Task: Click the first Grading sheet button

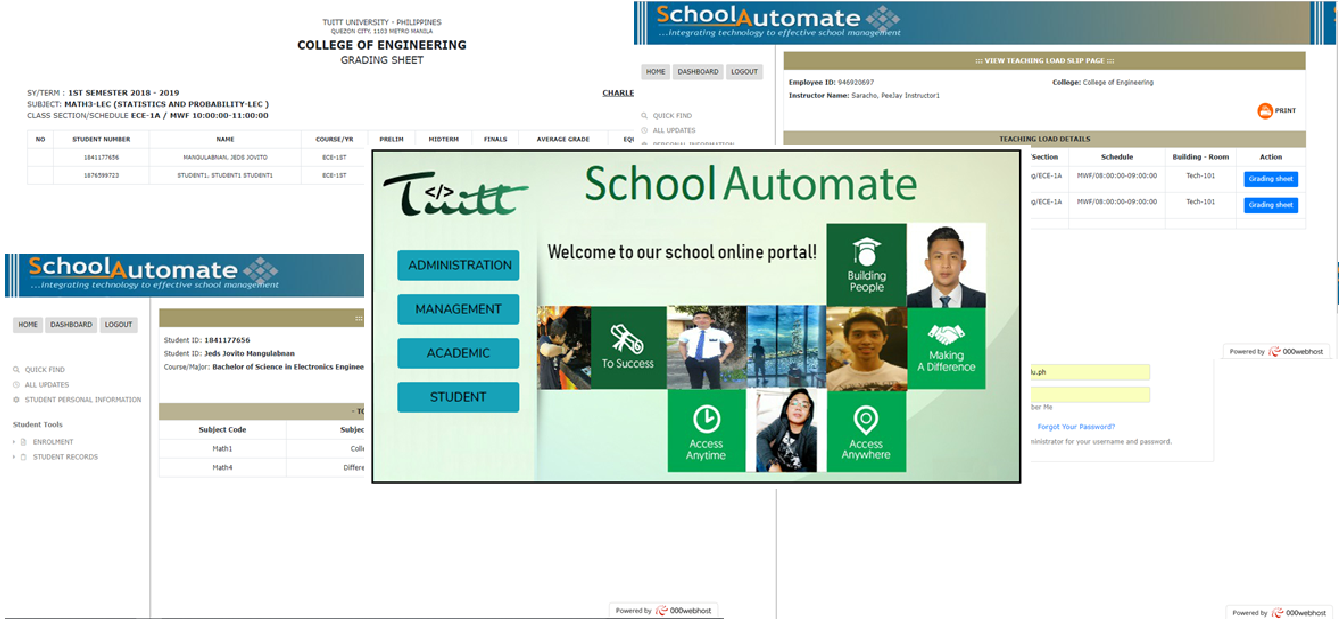Action: (1271, 179)
